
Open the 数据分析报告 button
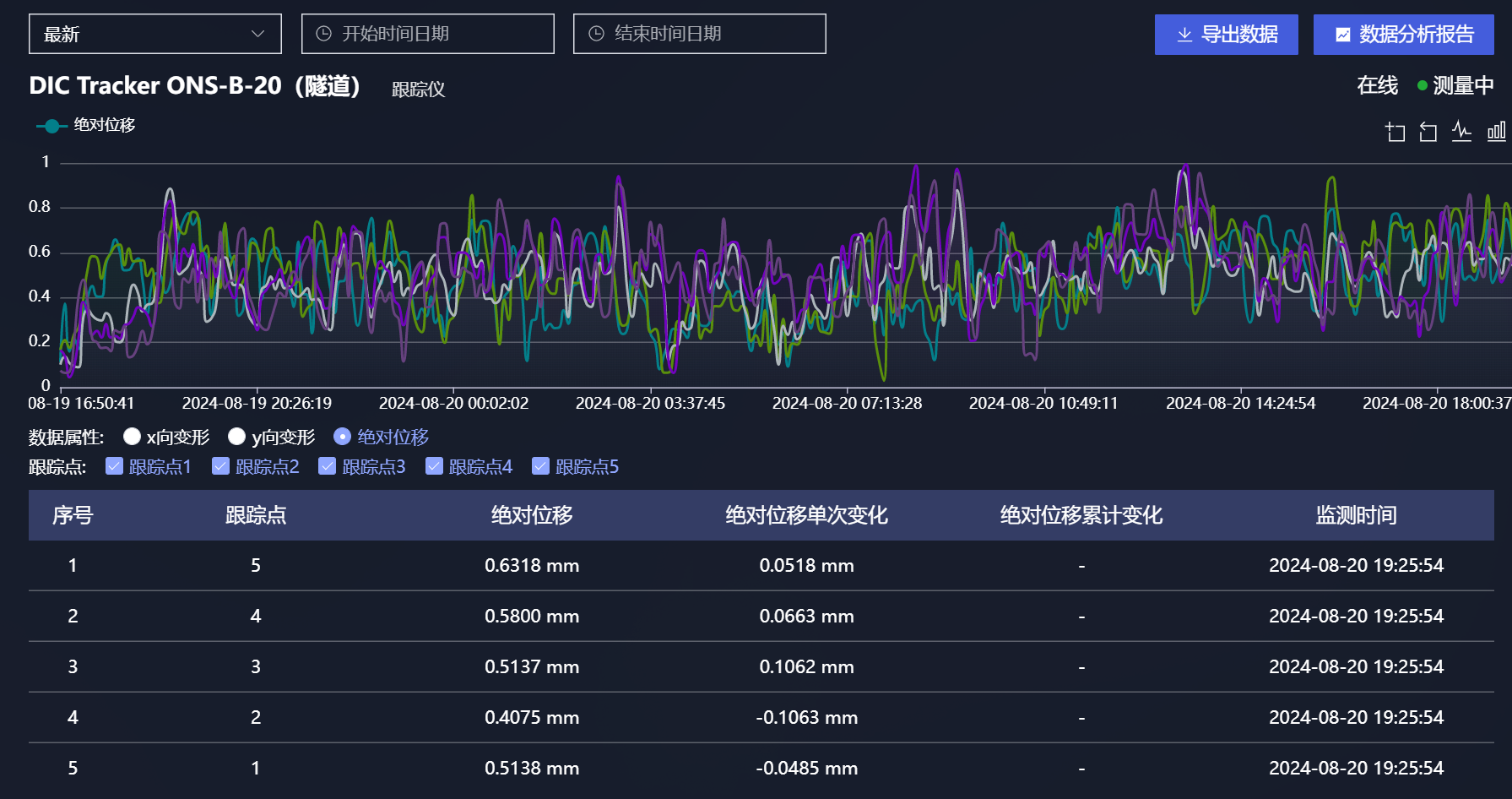(x=1404, y=35)
